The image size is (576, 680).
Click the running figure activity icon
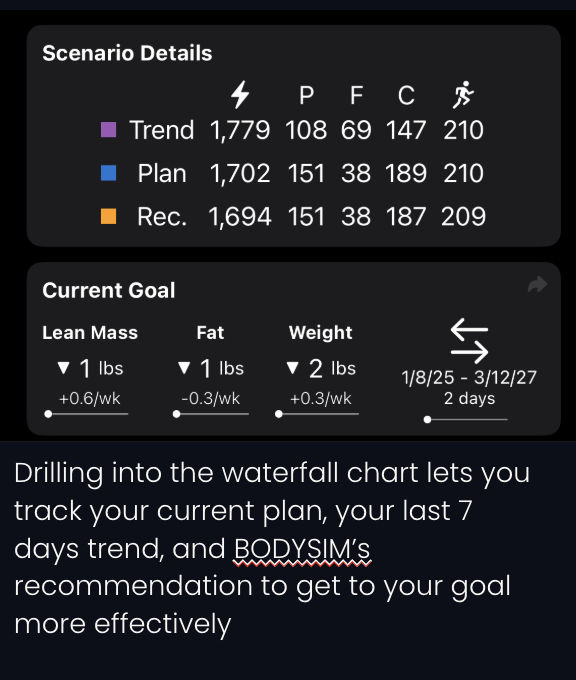(463, 95)
